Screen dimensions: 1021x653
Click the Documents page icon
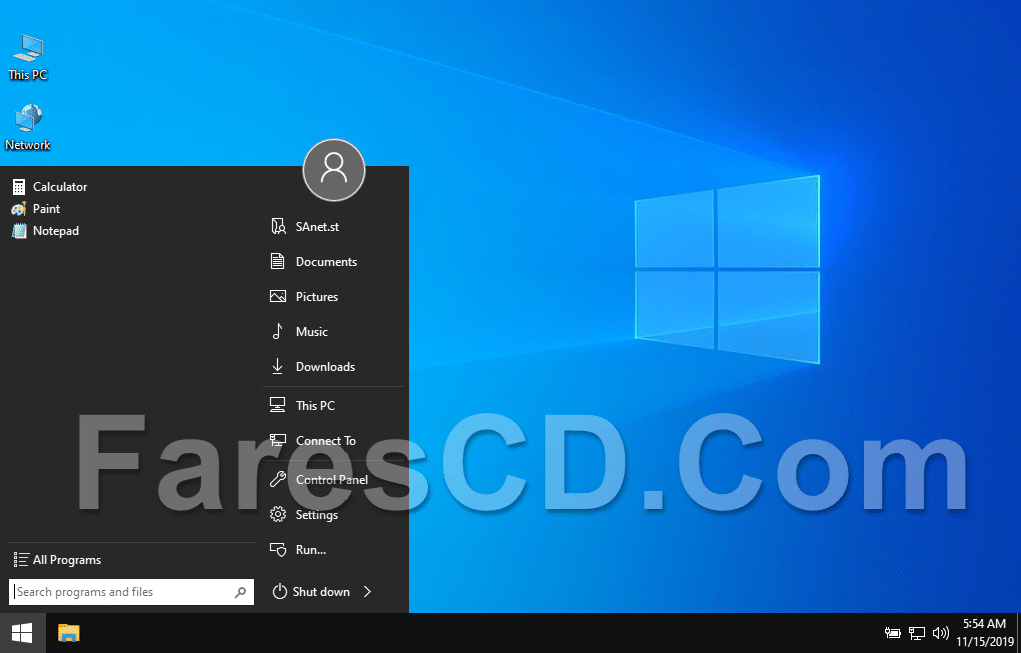[277, 261]
